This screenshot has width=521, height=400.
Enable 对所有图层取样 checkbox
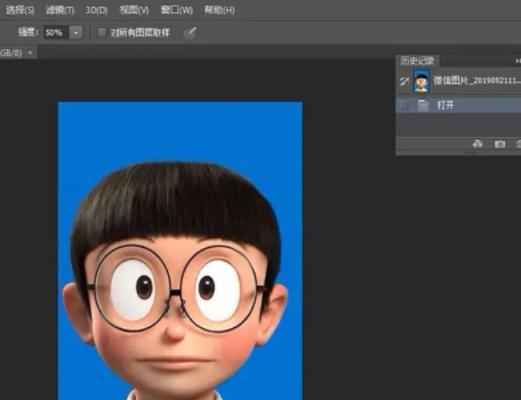tap(102, 32)
